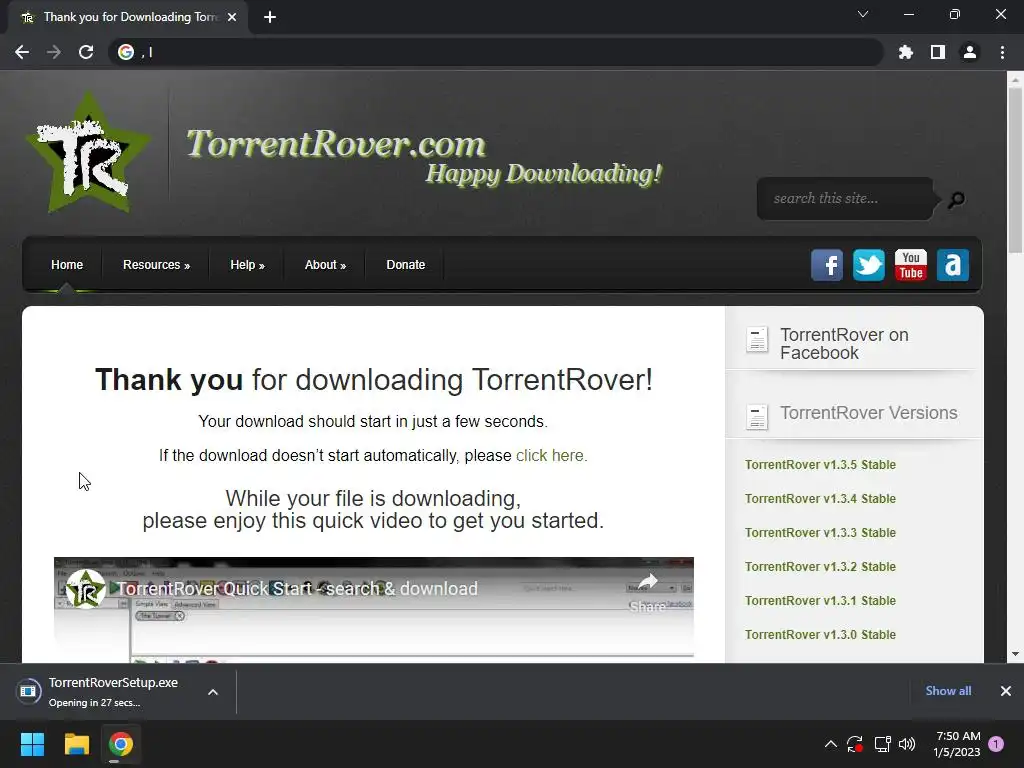Viewport: 1024px width, 768px height.
Task: Show hidden system tray icons
Action: pos(831,744)
